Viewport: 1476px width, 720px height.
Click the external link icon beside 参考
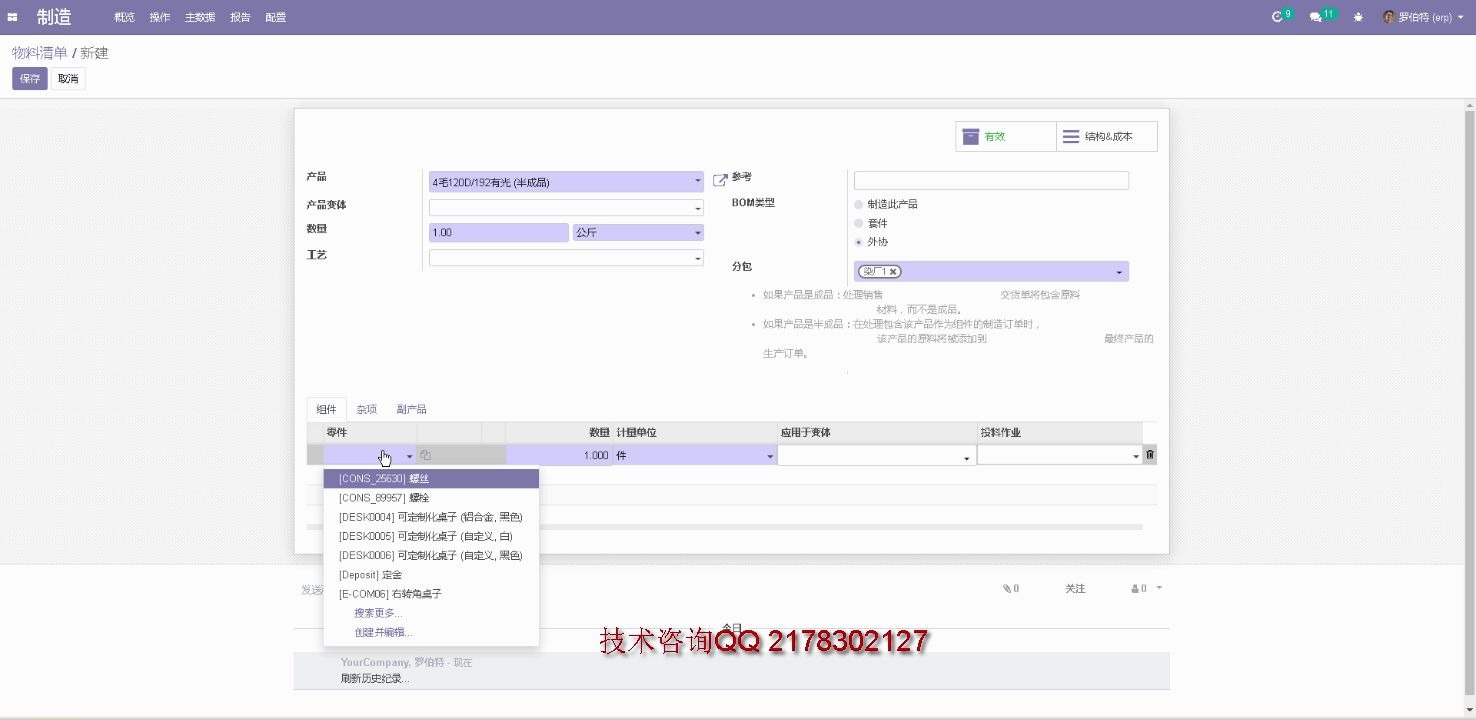(719, 180)
